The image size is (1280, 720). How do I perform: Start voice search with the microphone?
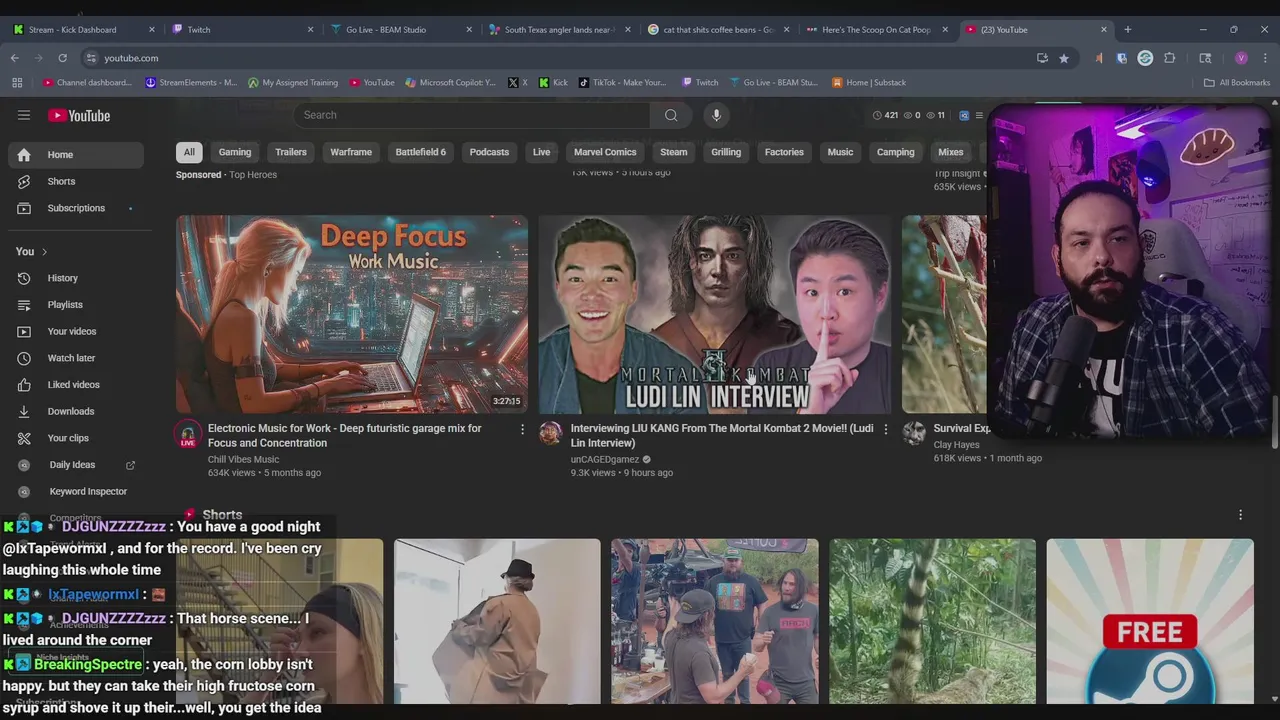(716, 115)
